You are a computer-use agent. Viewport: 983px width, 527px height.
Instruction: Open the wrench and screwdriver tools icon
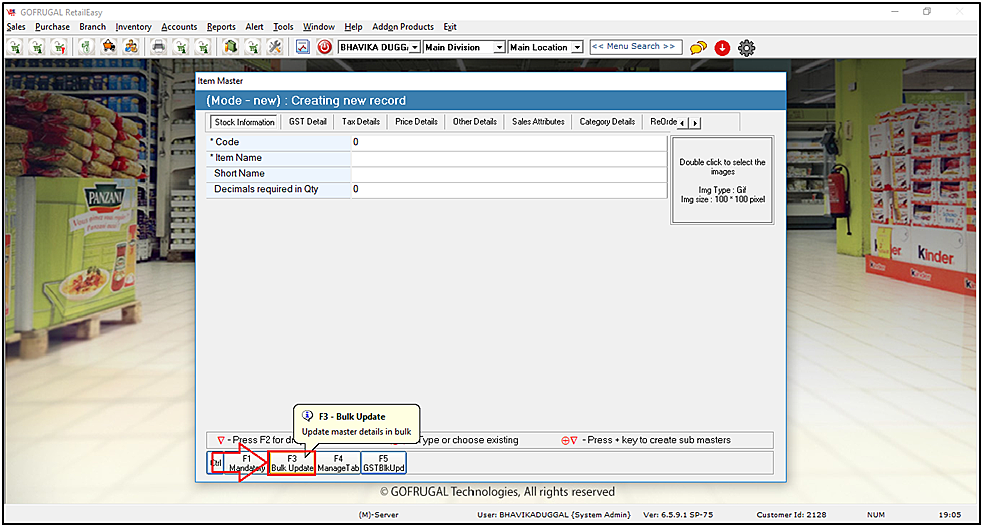coord(275,47)
